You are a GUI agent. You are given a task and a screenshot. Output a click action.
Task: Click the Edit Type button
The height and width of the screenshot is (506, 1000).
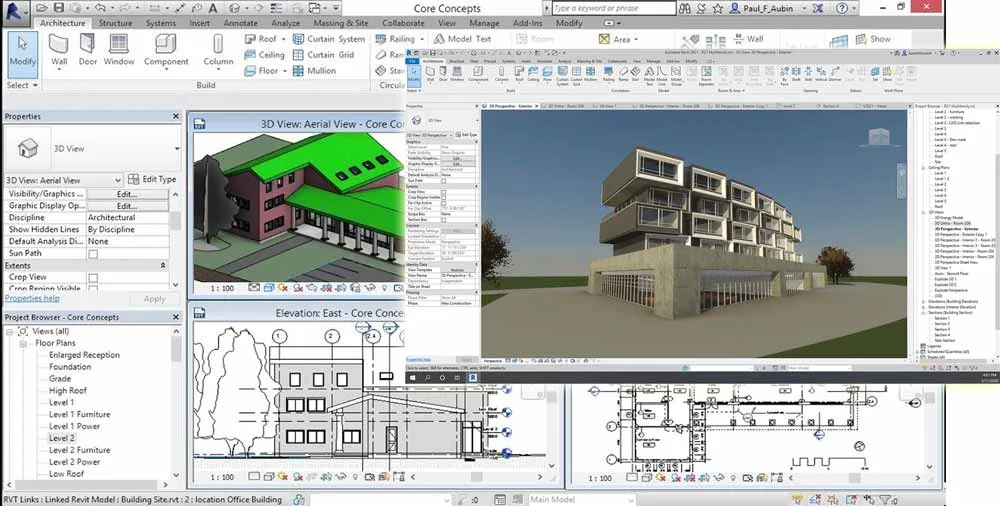coord(152,179)
